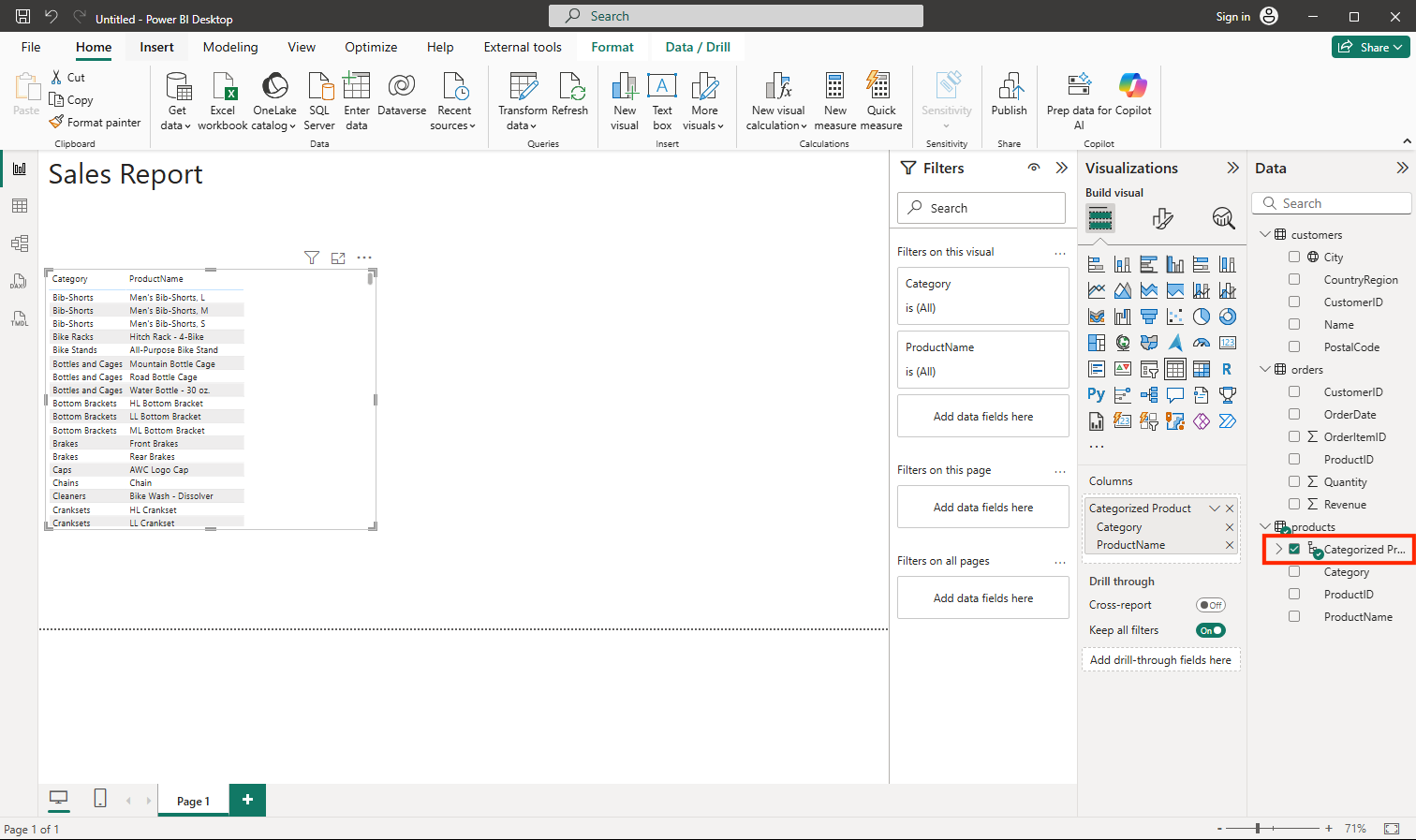Open Recent sources dropdown

[454, 101]
